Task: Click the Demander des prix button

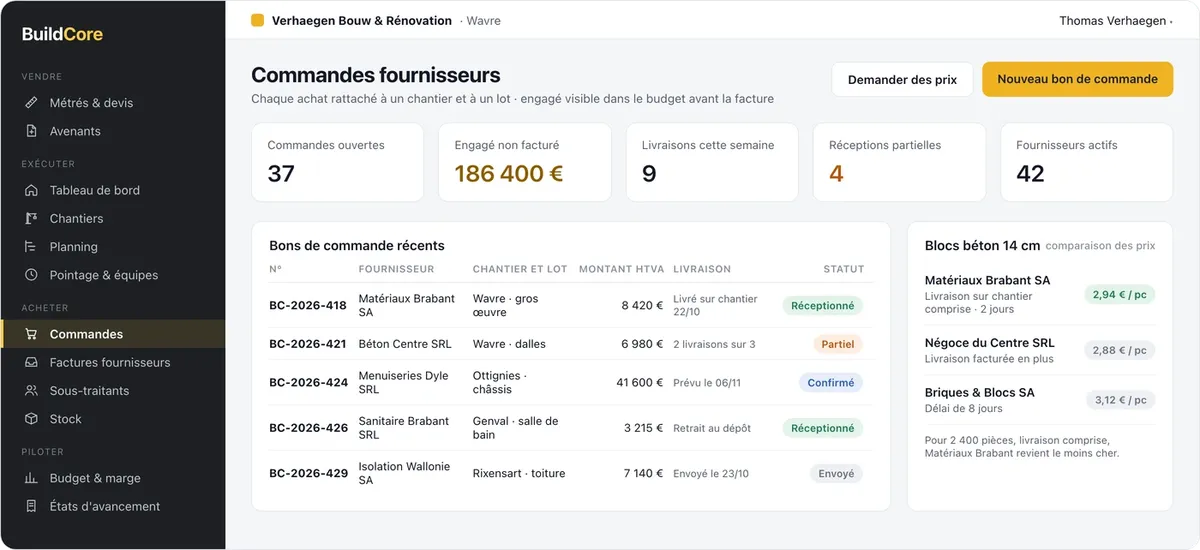Action: (902, 79)
